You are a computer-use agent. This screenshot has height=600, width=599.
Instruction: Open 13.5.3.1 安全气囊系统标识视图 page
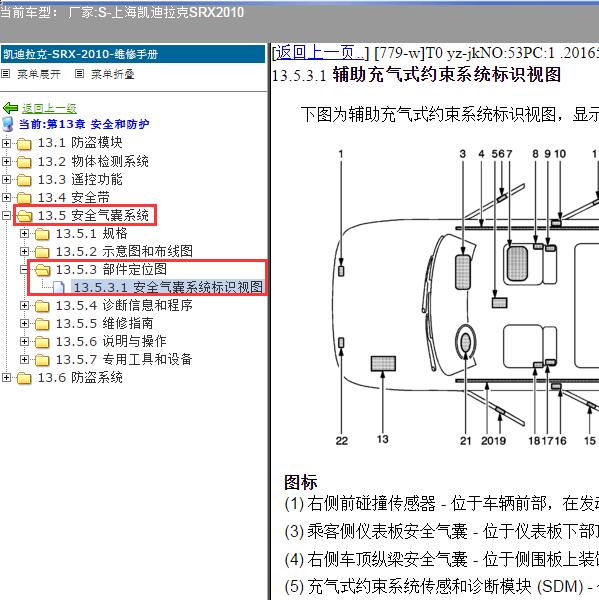[168, 287]
